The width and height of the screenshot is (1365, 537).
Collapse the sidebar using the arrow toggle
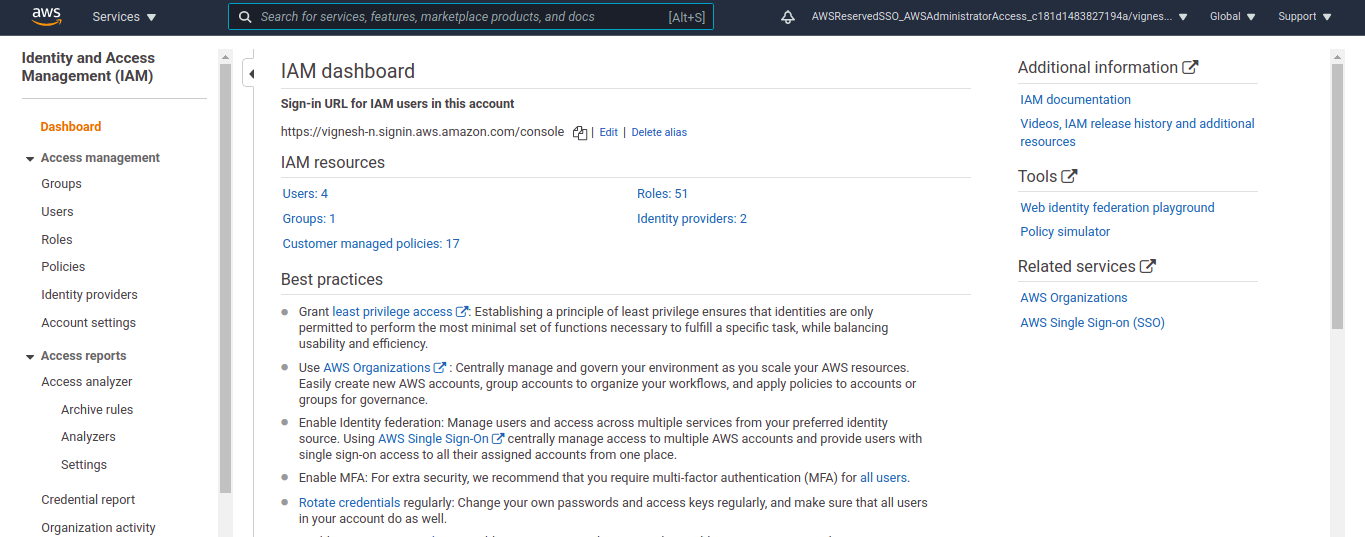point(250,74)
